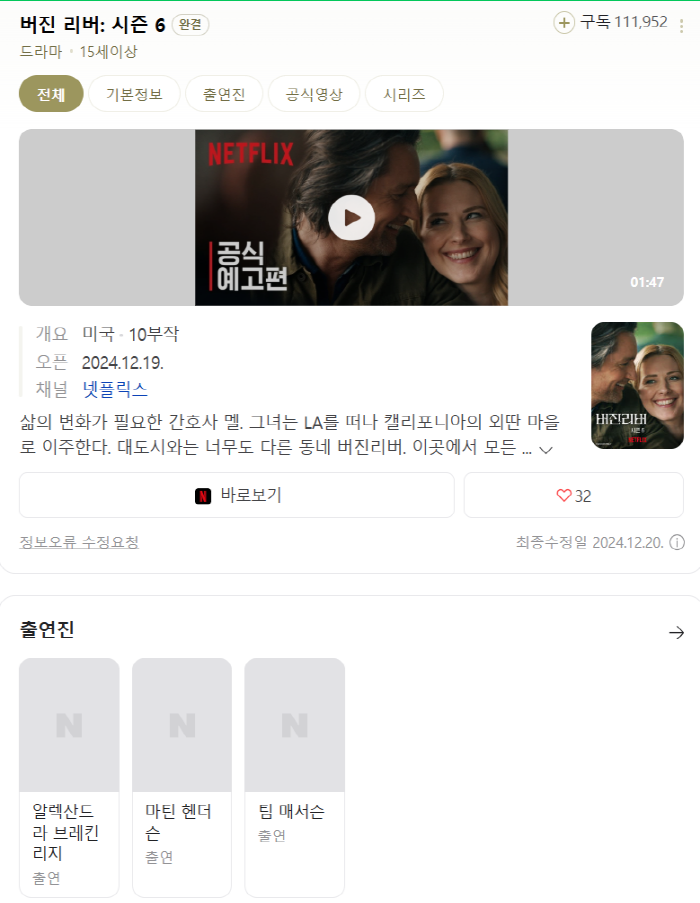Open 마틴 헨더슨 cast card
This screenshot has width=700, height=903.
coord(182,776)
